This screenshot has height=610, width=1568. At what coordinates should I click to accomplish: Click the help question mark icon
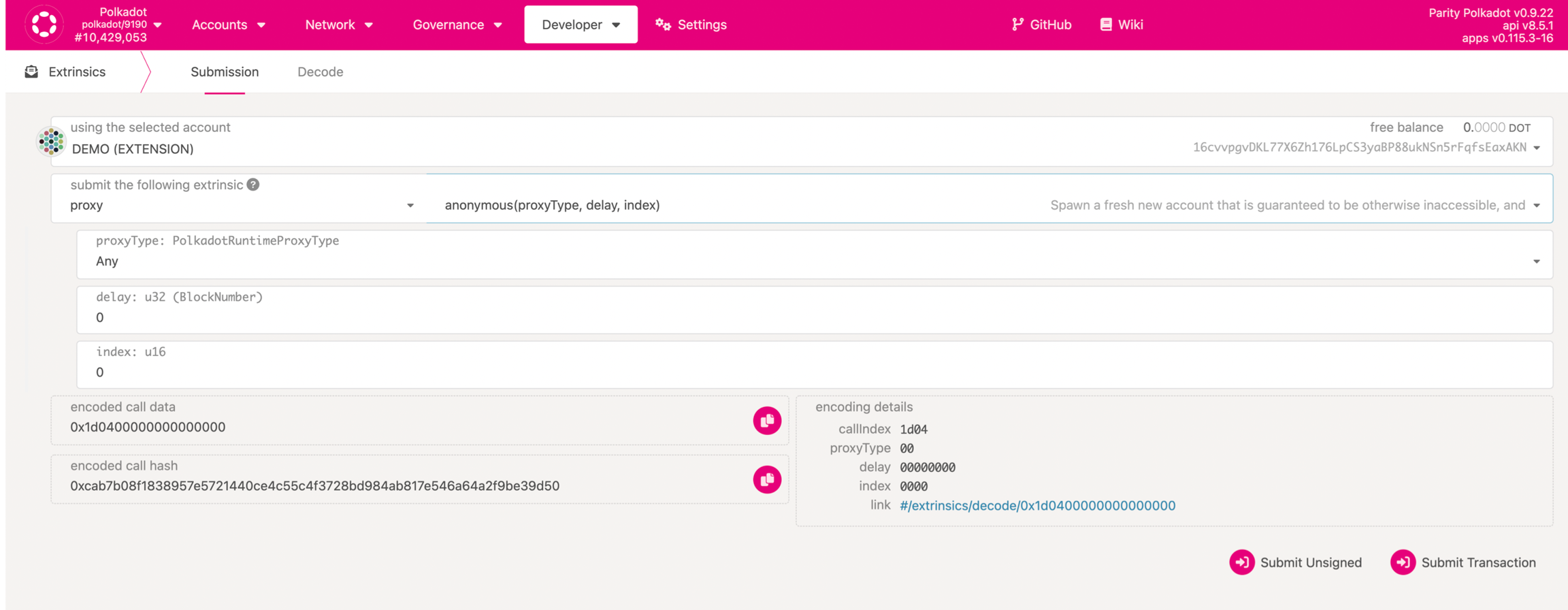click(253, 184)
